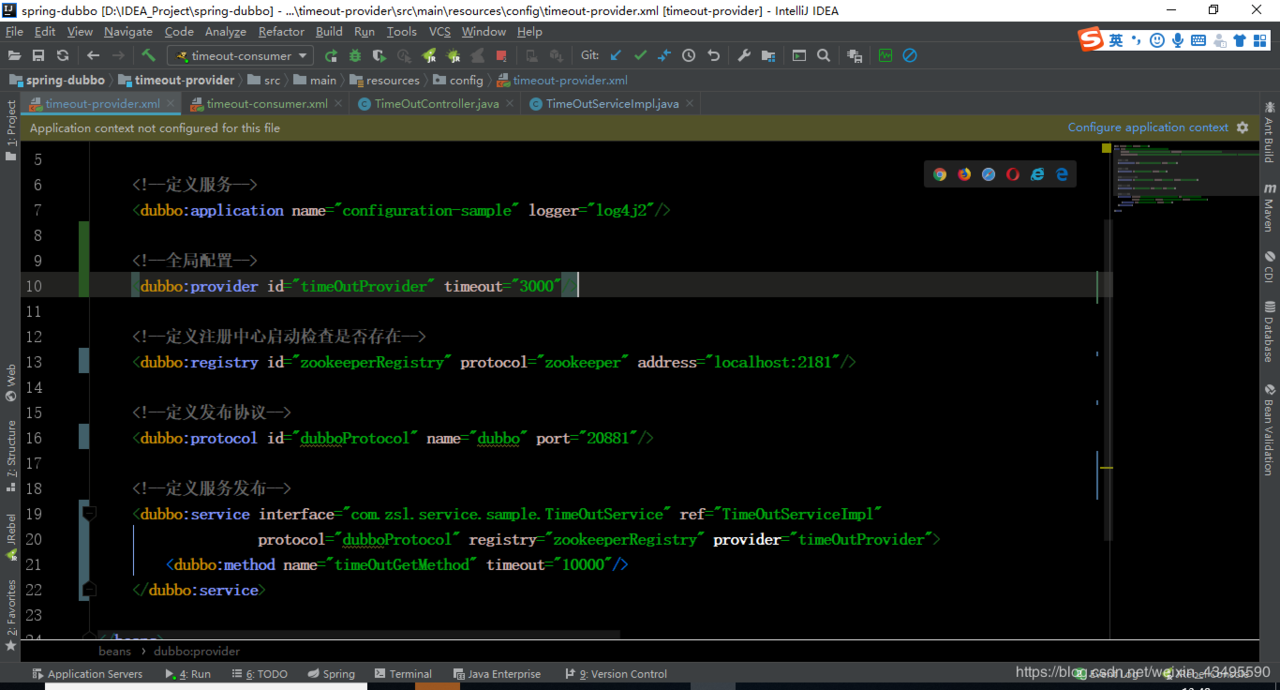Screen dimensions: 1280x690
Task: Click dubbo:provider breadcrumb at editor bottom
Action: click(196, 651)
